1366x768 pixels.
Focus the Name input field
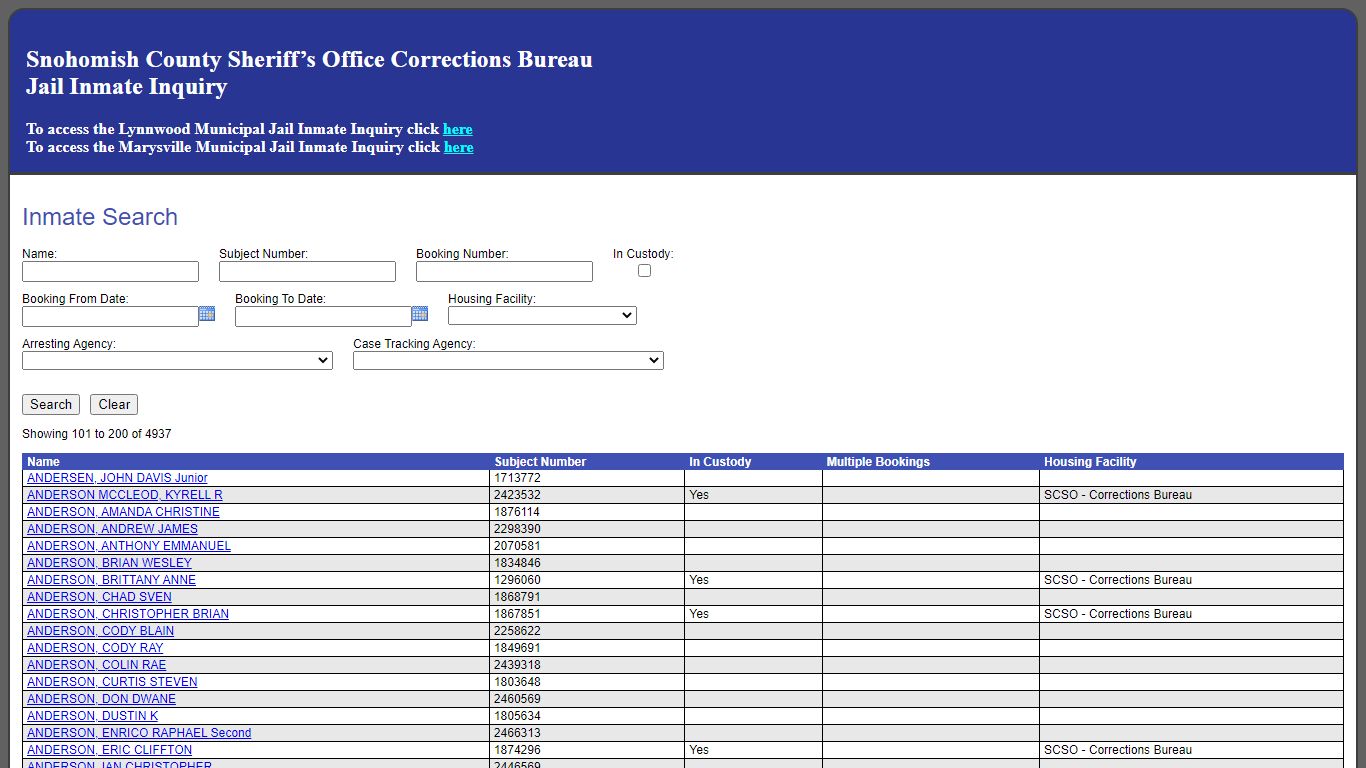click(x=110, y=272)
